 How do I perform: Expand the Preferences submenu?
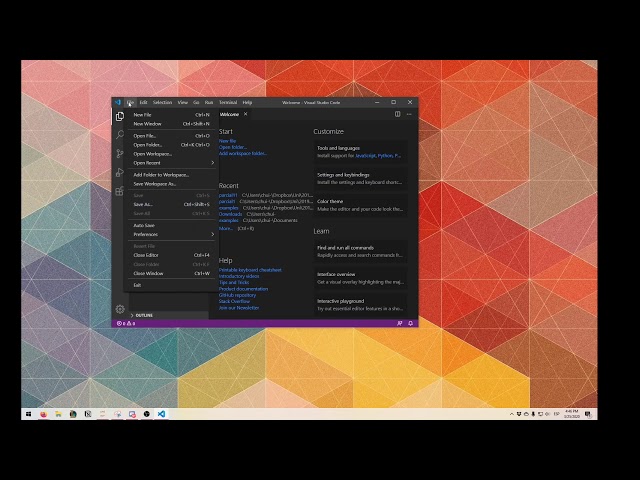[171, 234]
